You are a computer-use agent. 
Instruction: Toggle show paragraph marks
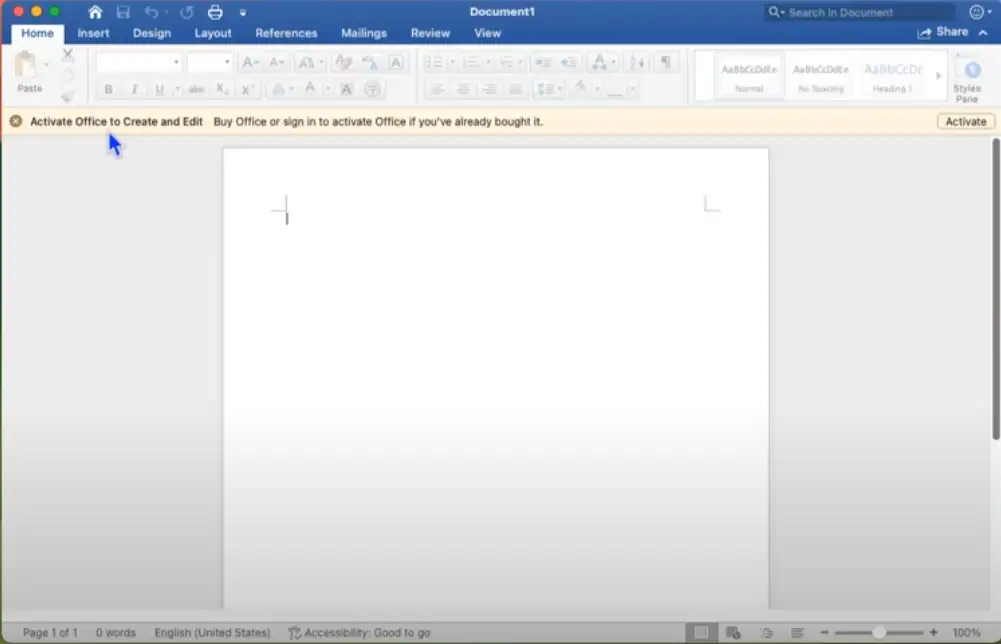(x=665, y=62)
